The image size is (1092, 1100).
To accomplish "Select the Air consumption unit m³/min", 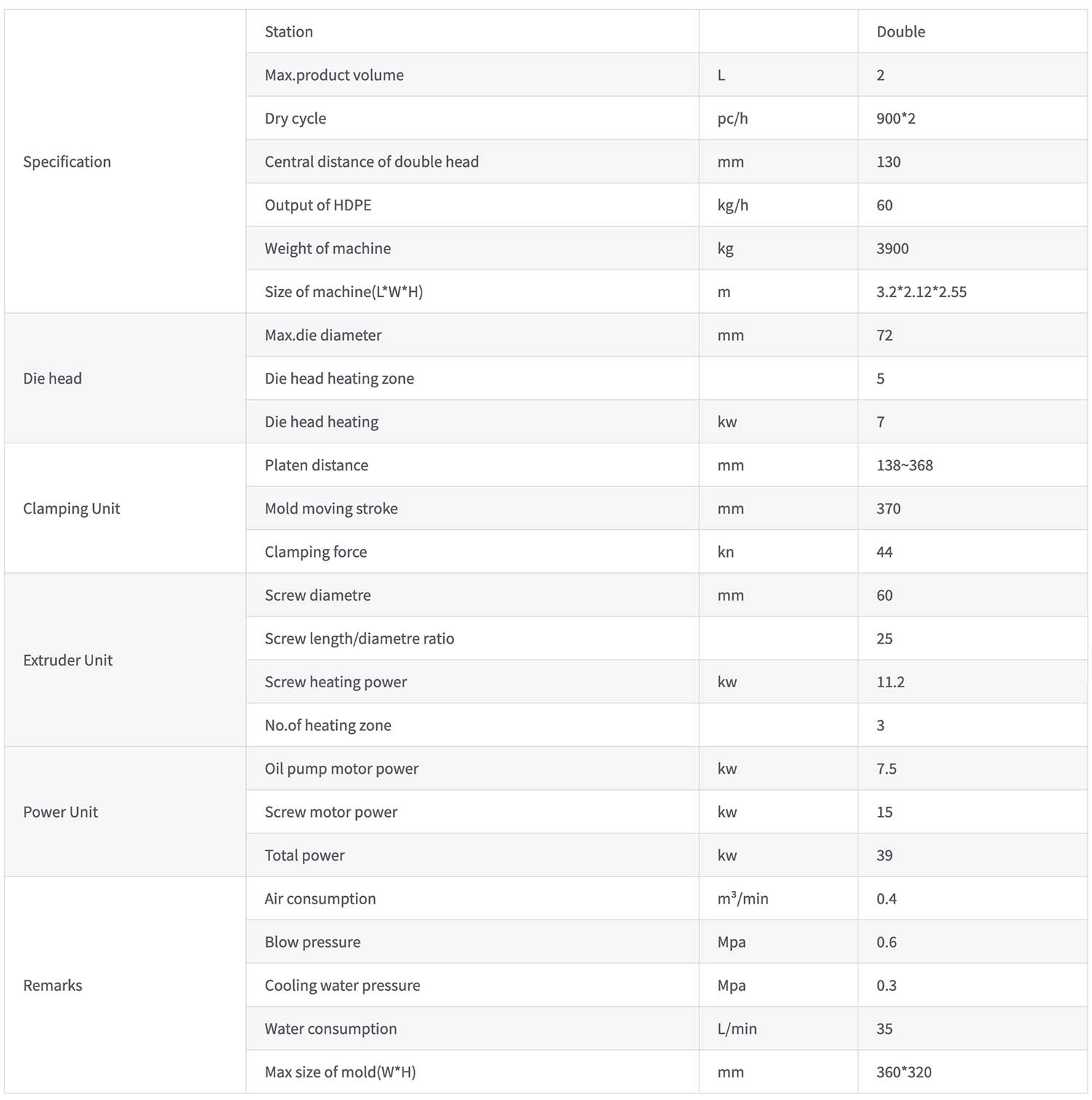I will pos(743,898).
